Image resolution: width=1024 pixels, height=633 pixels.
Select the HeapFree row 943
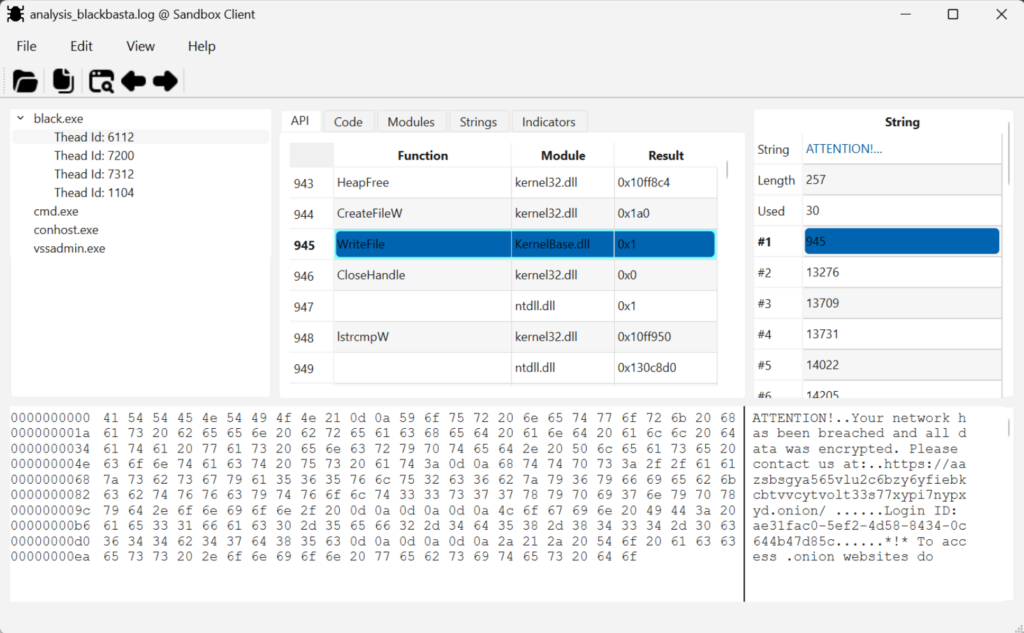tap(504, 183)
